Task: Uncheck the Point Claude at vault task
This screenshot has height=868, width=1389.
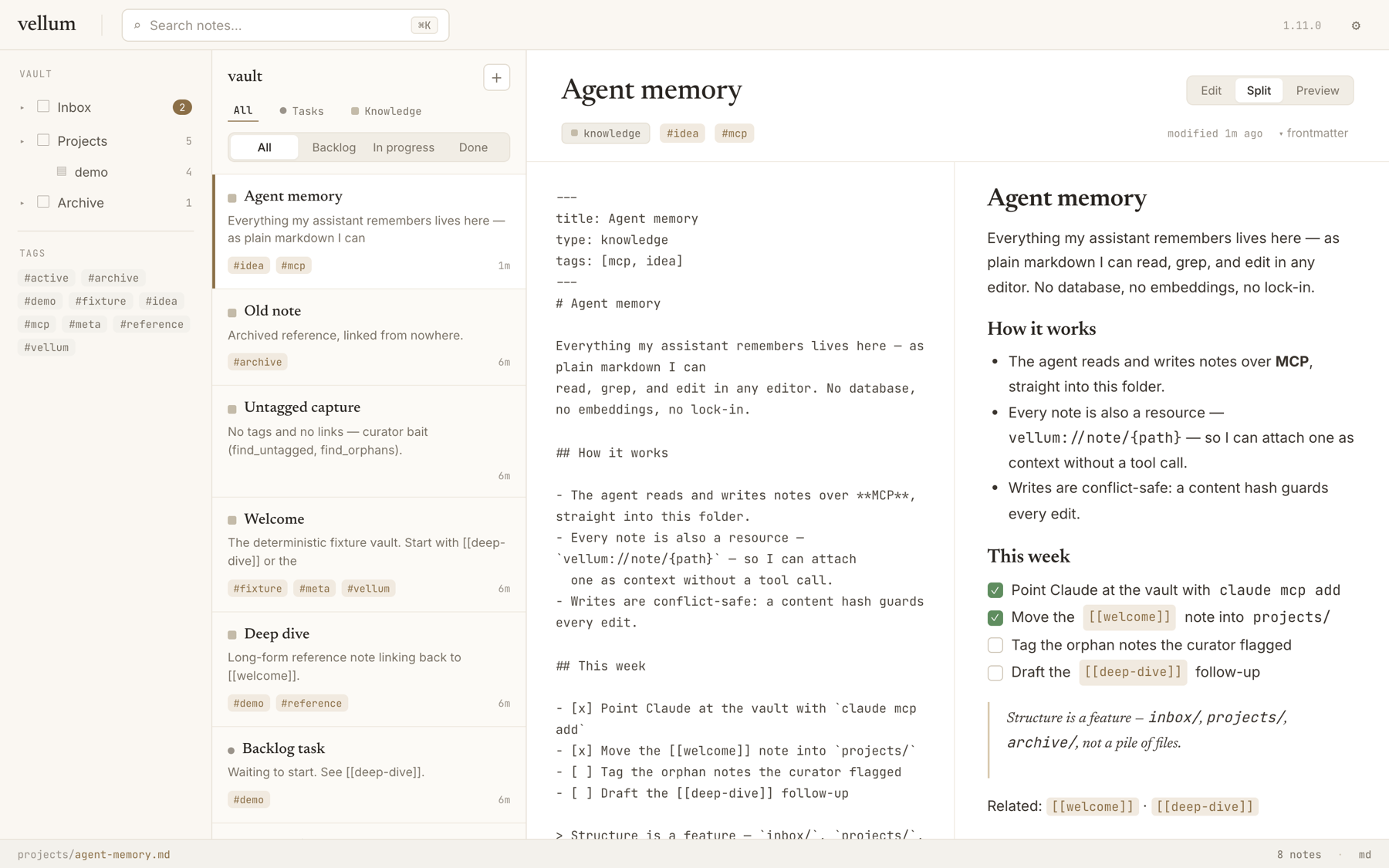Action: (995, 590)
